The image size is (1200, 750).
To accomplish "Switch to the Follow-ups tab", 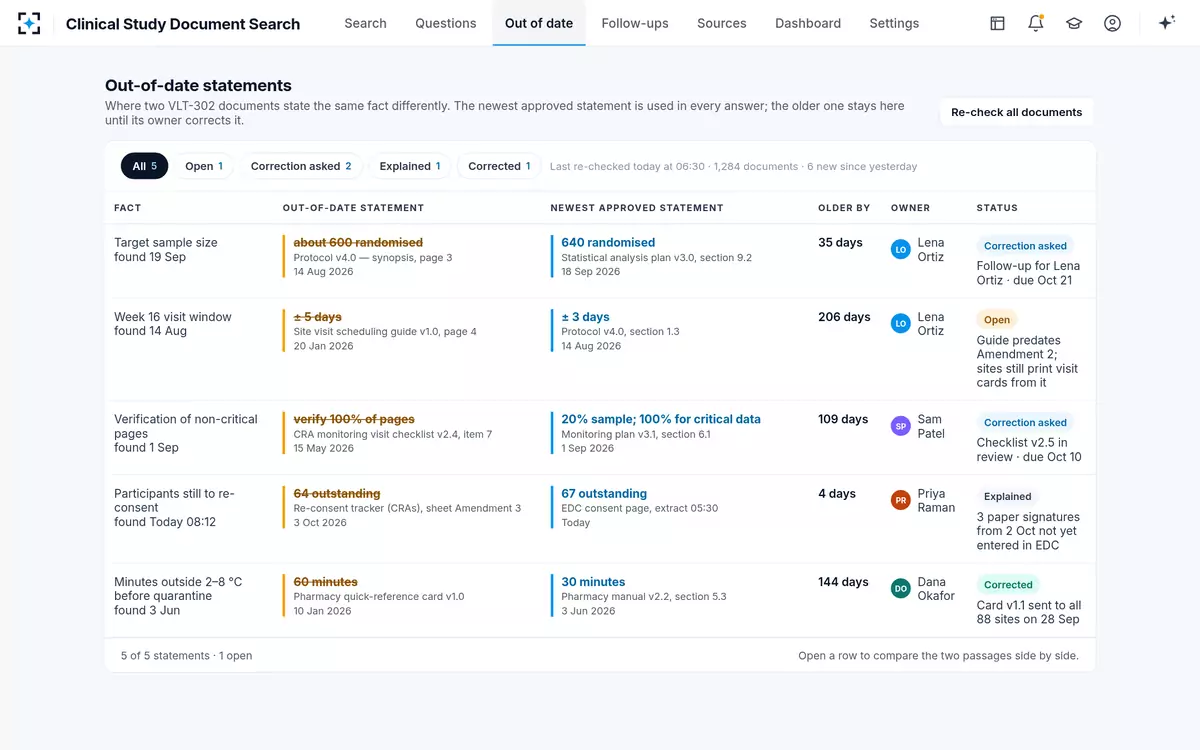I will [635, 23].
